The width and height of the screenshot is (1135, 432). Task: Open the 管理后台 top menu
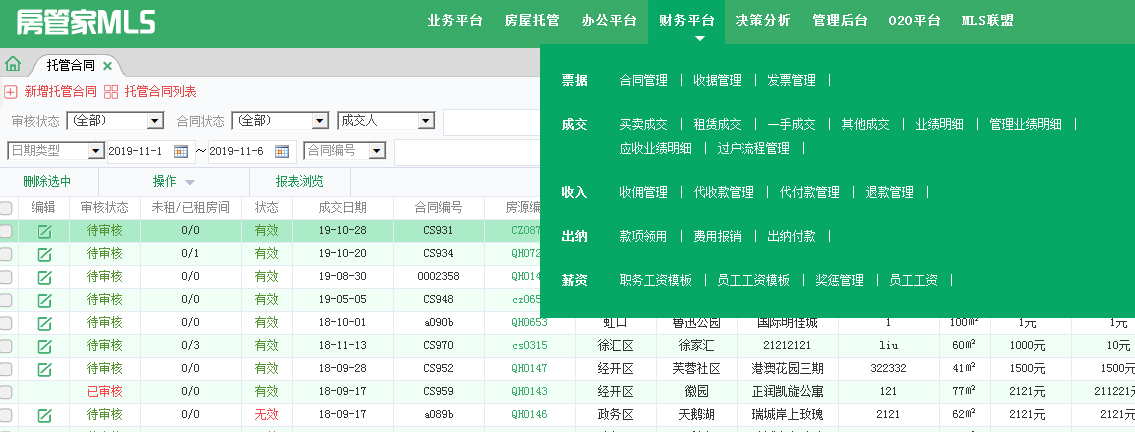[840, 21]
